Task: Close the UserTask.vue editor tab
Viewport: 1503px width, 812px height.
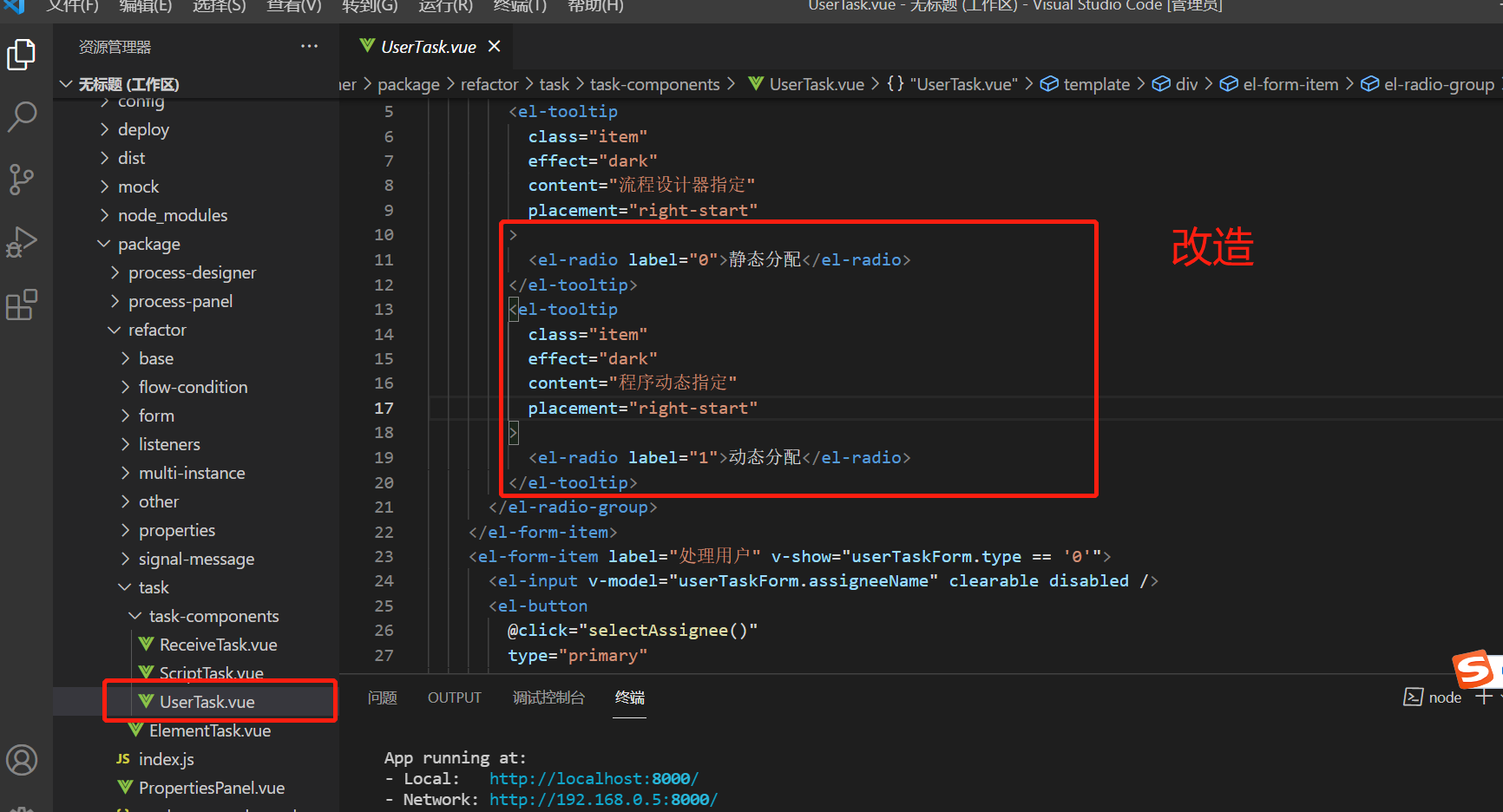Action: tap(495, 46)
